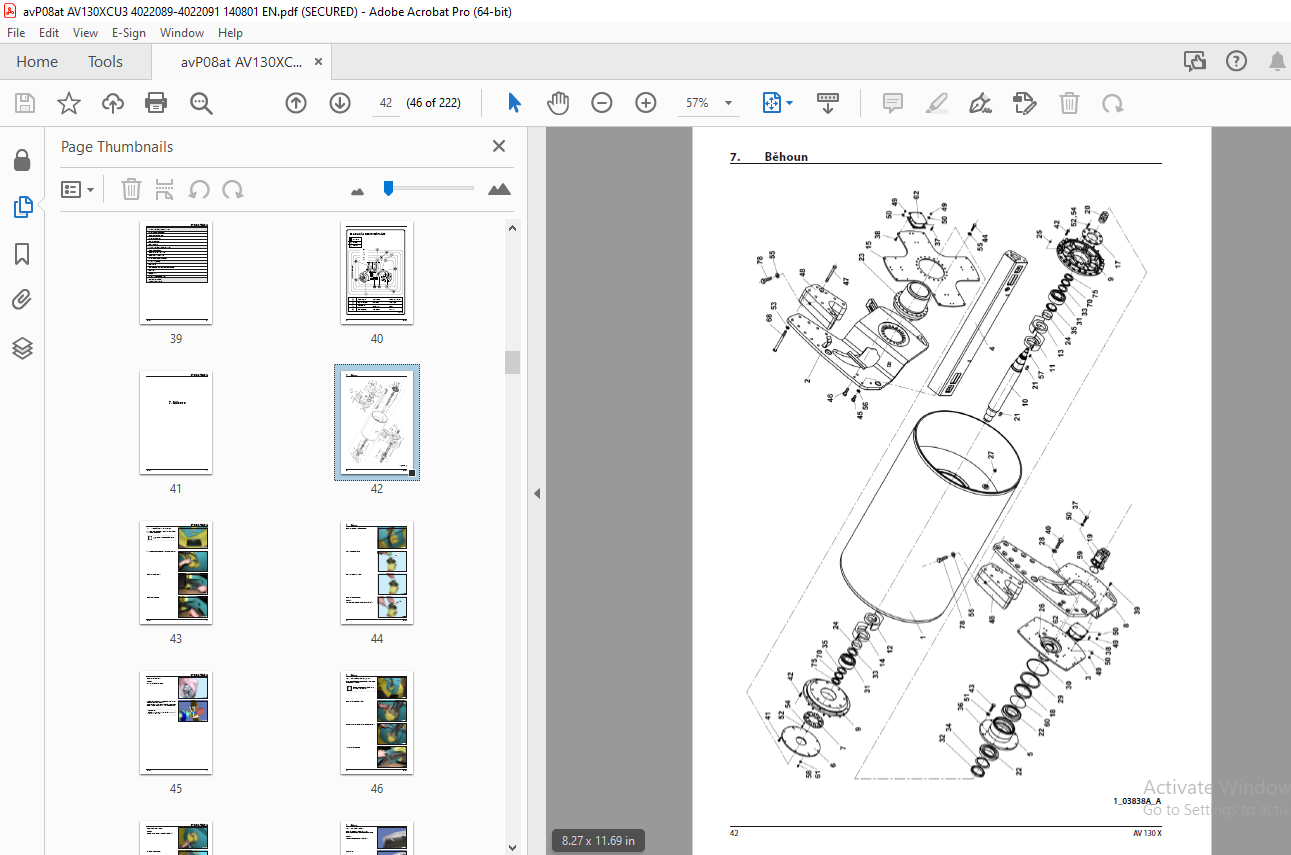Select the avP08at AV130XC document tab

(x=241, y=62)
